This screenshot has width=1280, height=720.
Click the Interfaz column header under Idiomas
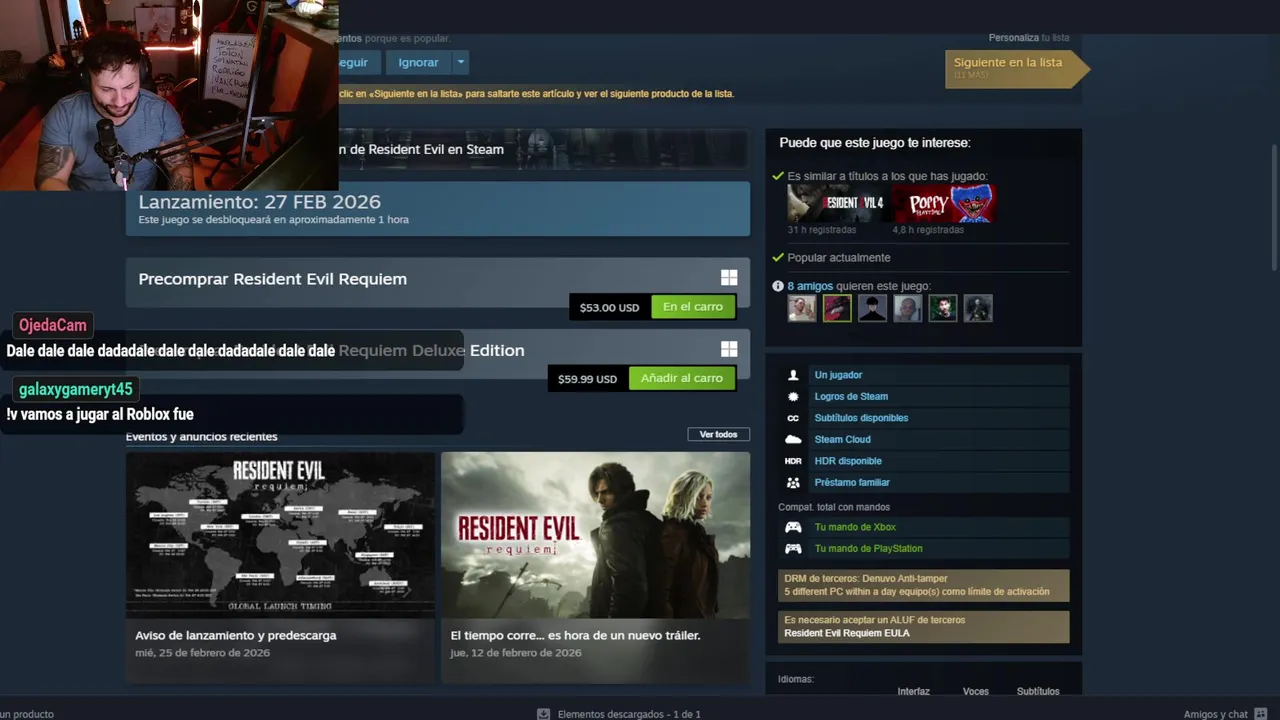(x=913, y=691)
